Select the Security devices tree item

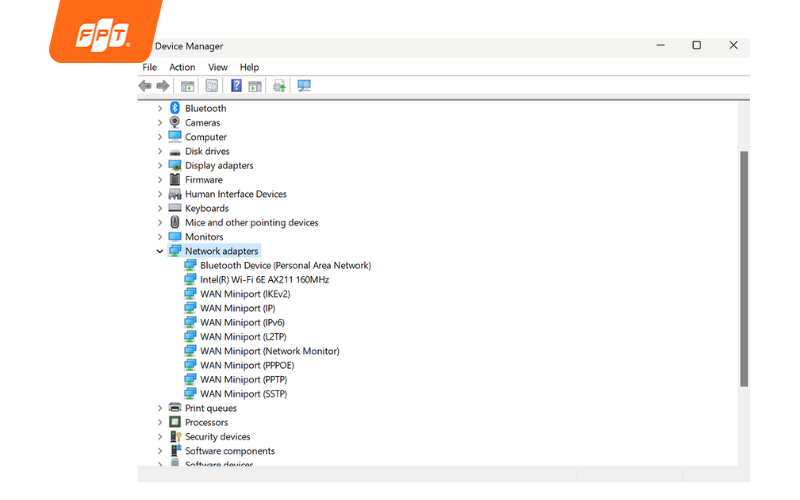[x=217, y=437]
